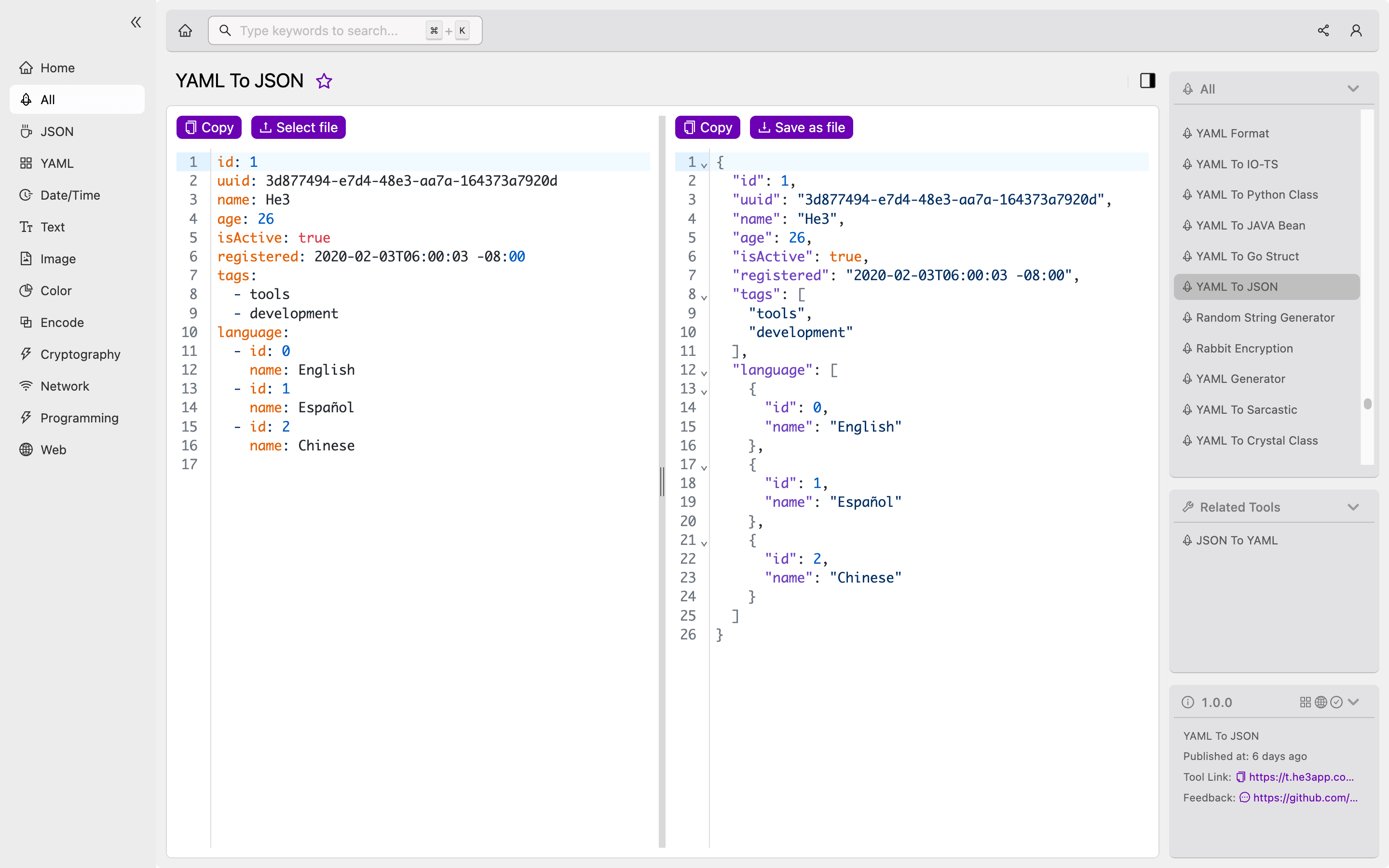Enable star/favorite for YAML To JSON
1389x868 pixels.
click(324, 80)
